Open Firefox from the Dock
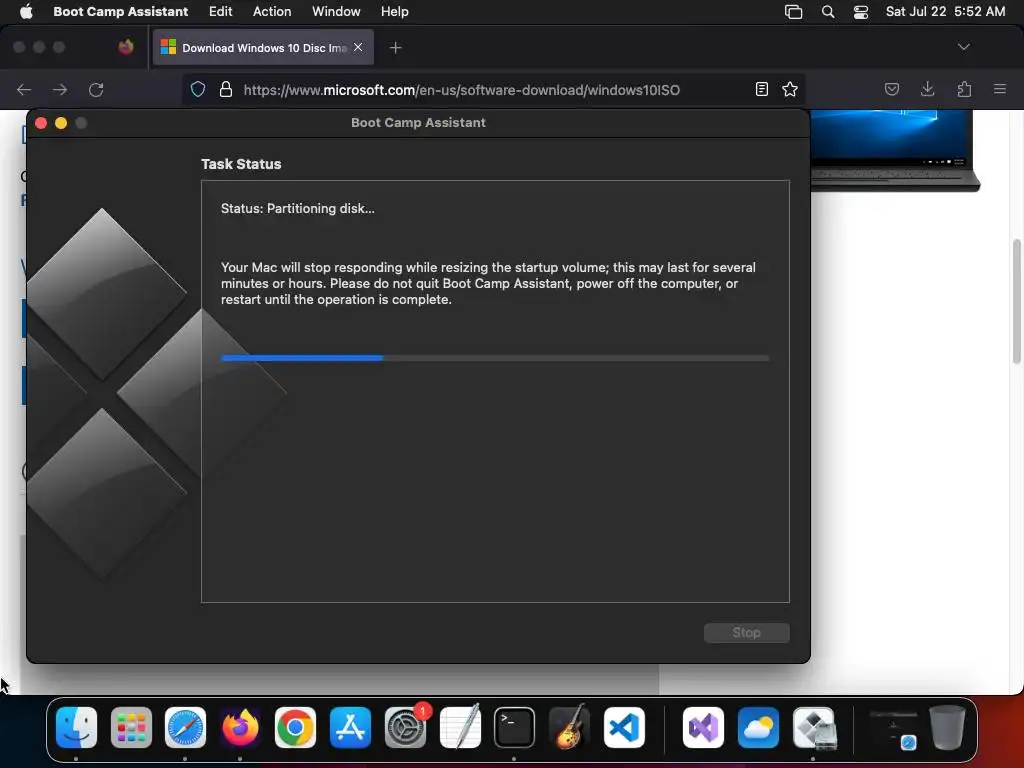This screenshot has height=768, width=1024. [240, 728]
